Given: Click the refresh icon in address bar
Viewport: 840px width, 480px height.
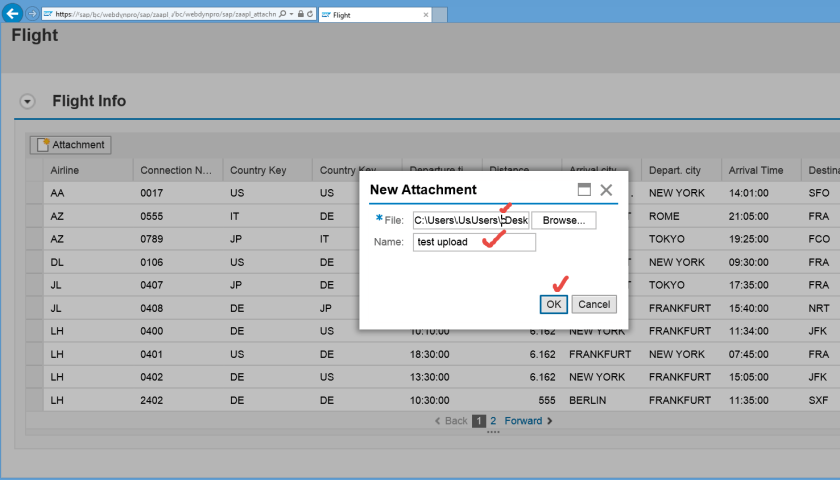Looking at the screenshot, I should click(x=310, y=14).
